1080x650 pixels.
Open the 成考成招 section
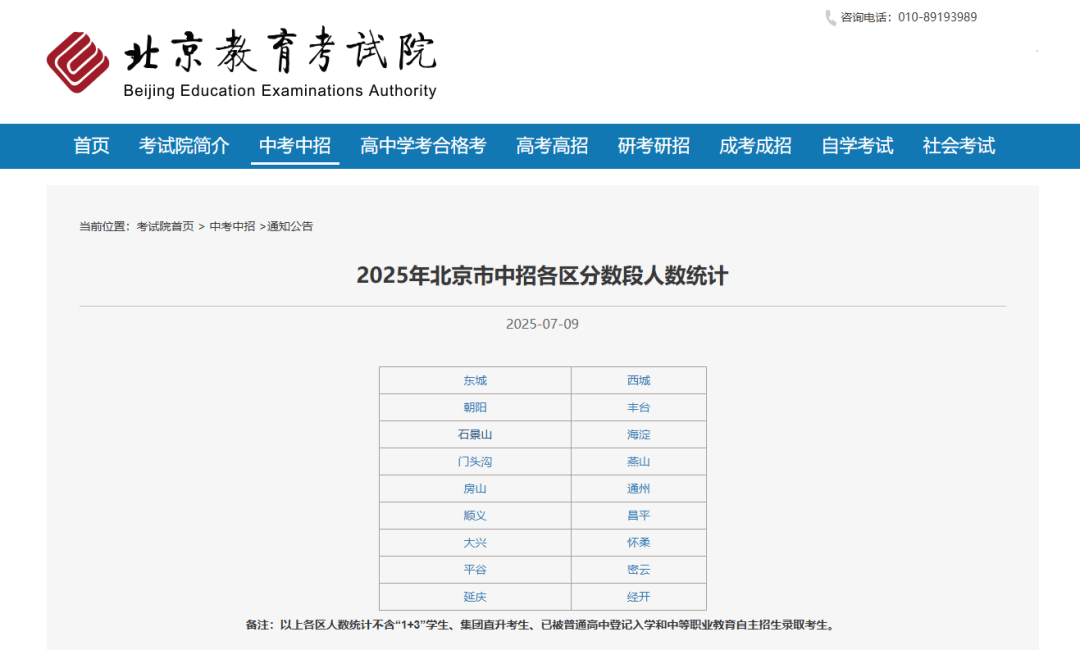click(x=754, y=146)
